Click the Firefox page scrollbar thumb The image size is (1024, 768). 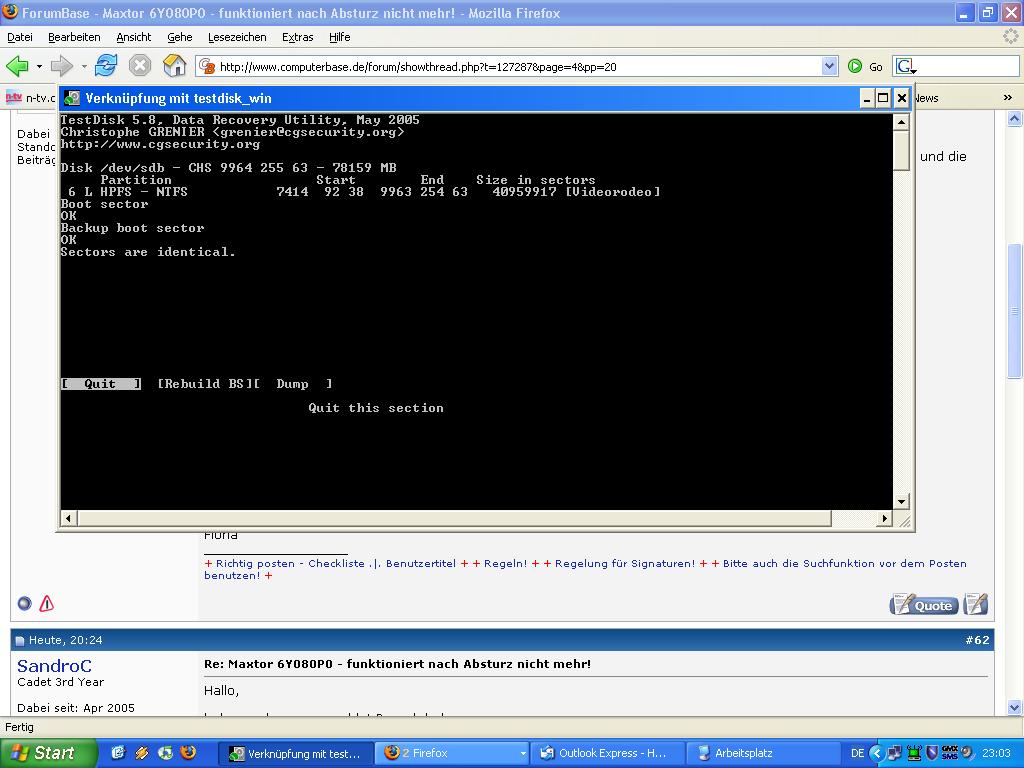[x=1014, y=310]
